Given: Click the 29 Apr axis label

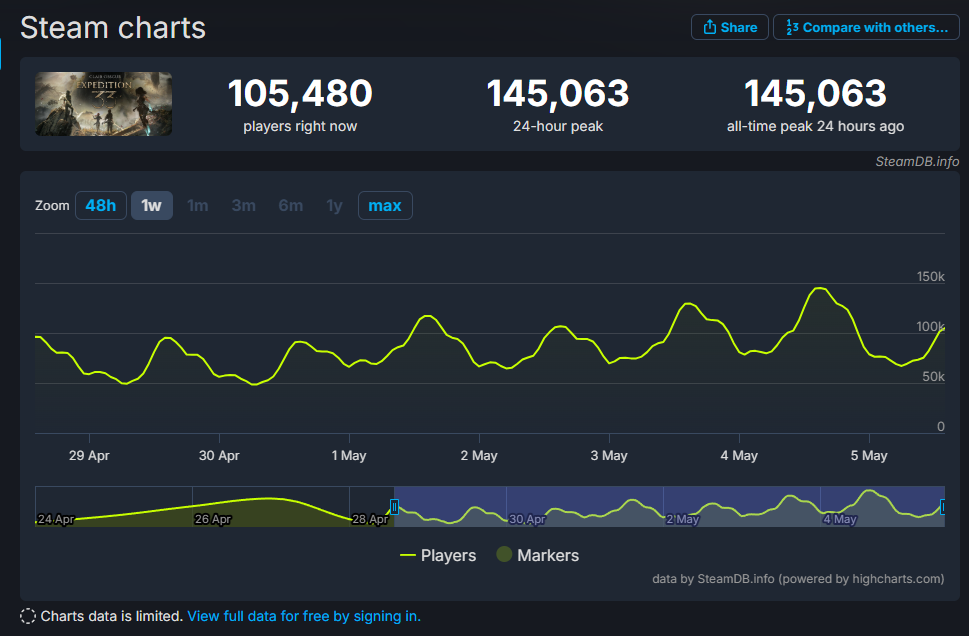Looking at the screenshot, I should tap(89, 456).
